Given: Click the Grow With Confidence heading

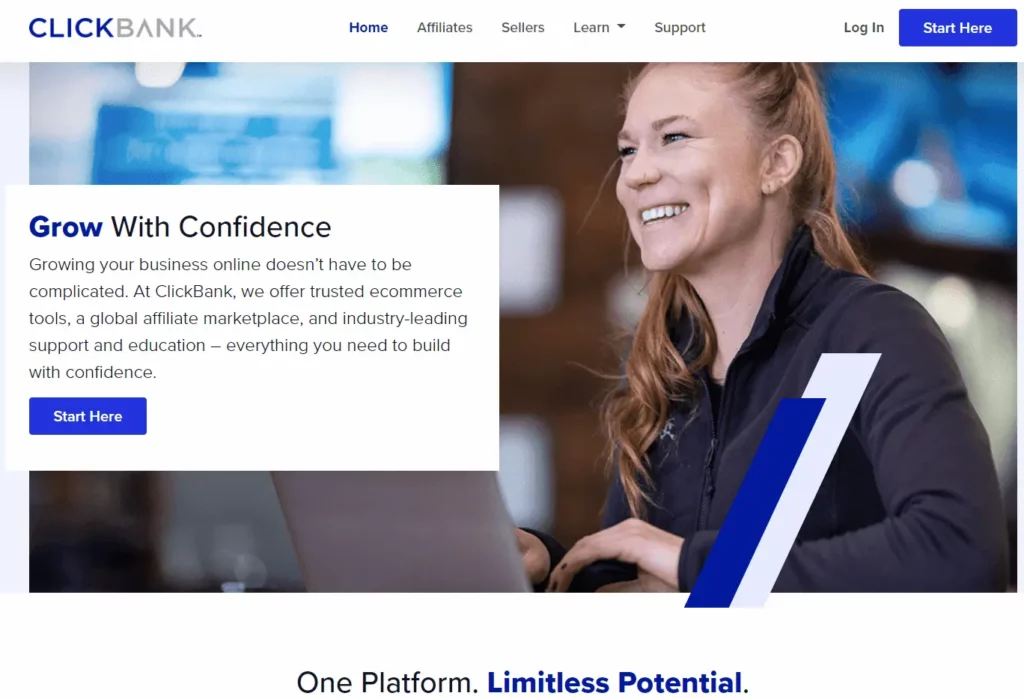Looking at the screenshot, I should click(x=180, y=227).
